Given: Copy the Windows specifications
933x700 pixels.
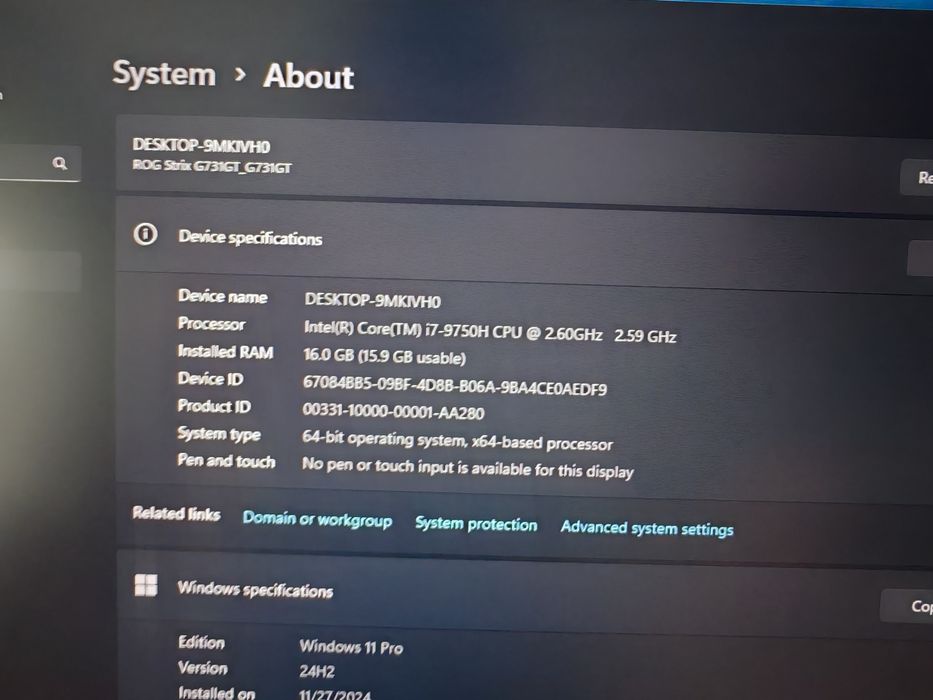Looking at the screenshot, I should point(908,606).
